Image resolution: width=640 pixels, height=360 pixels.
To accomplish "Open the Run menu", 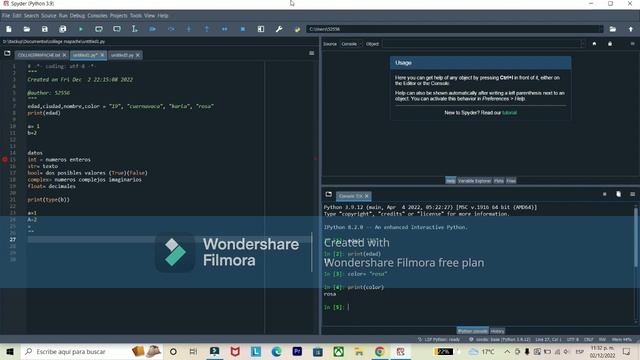I will (63, 16).
